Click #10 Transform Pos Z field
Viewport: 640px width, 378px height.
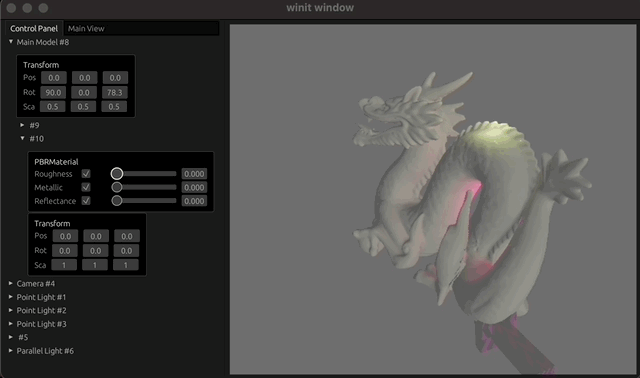(127, 236)
